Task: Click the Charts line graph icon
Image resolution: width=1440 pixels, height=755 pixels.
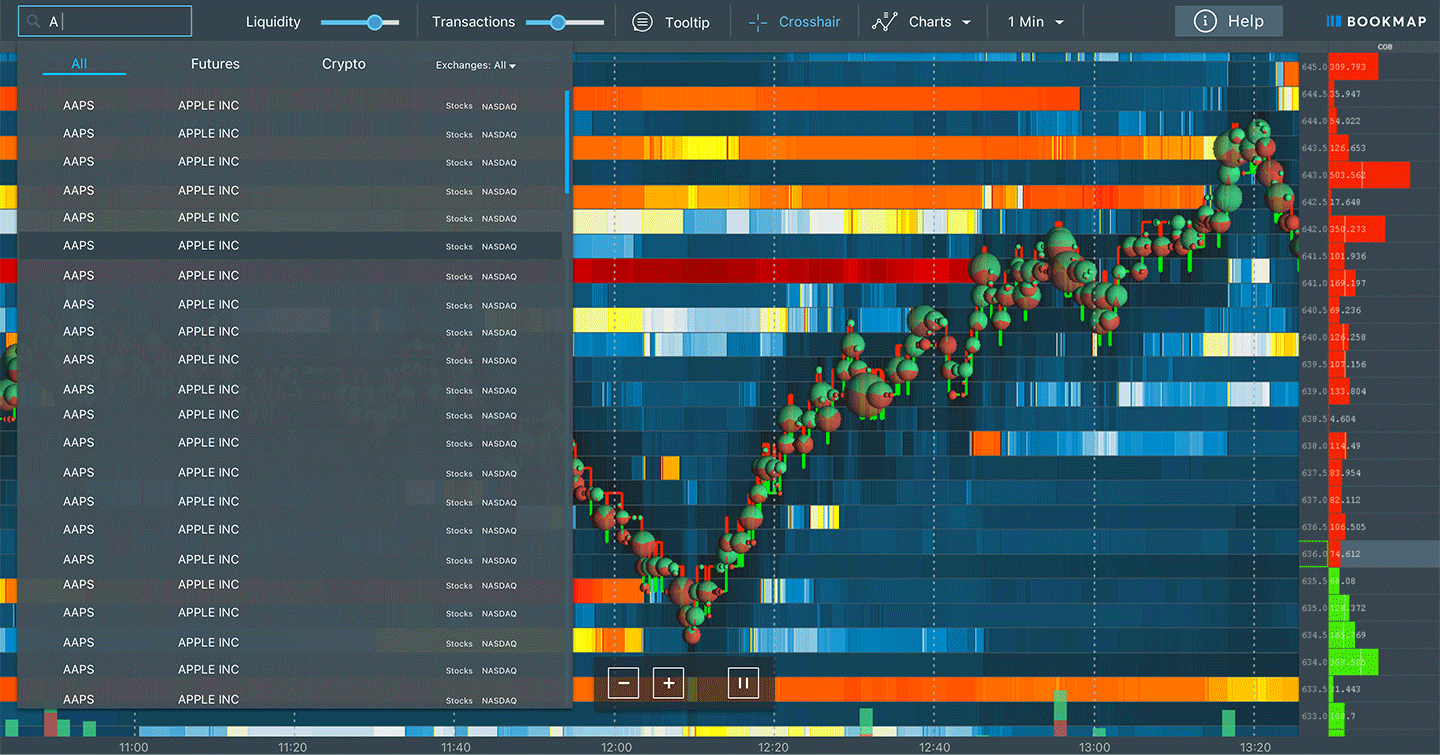Action: [x=884, y=22]
